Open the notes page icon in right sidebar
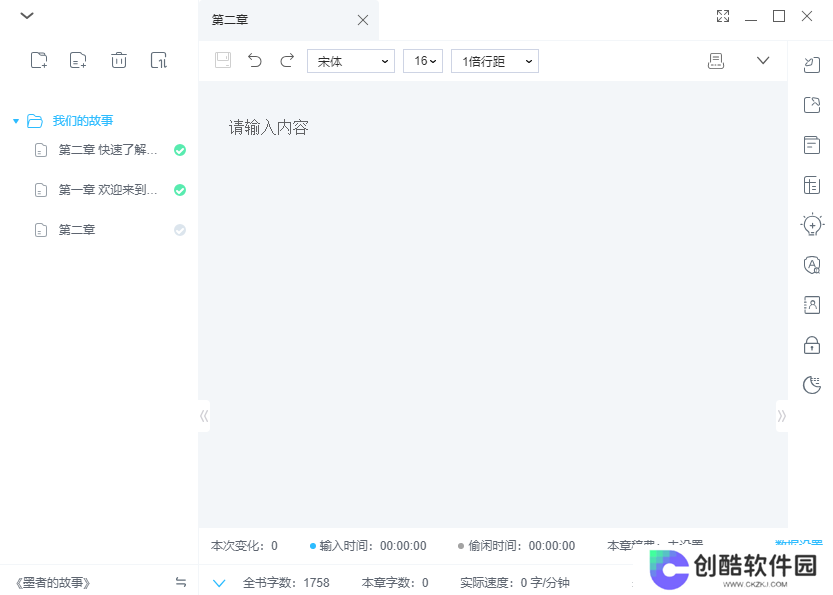The height and width of the screenshot is (595, 833). (x=812, y=145)
